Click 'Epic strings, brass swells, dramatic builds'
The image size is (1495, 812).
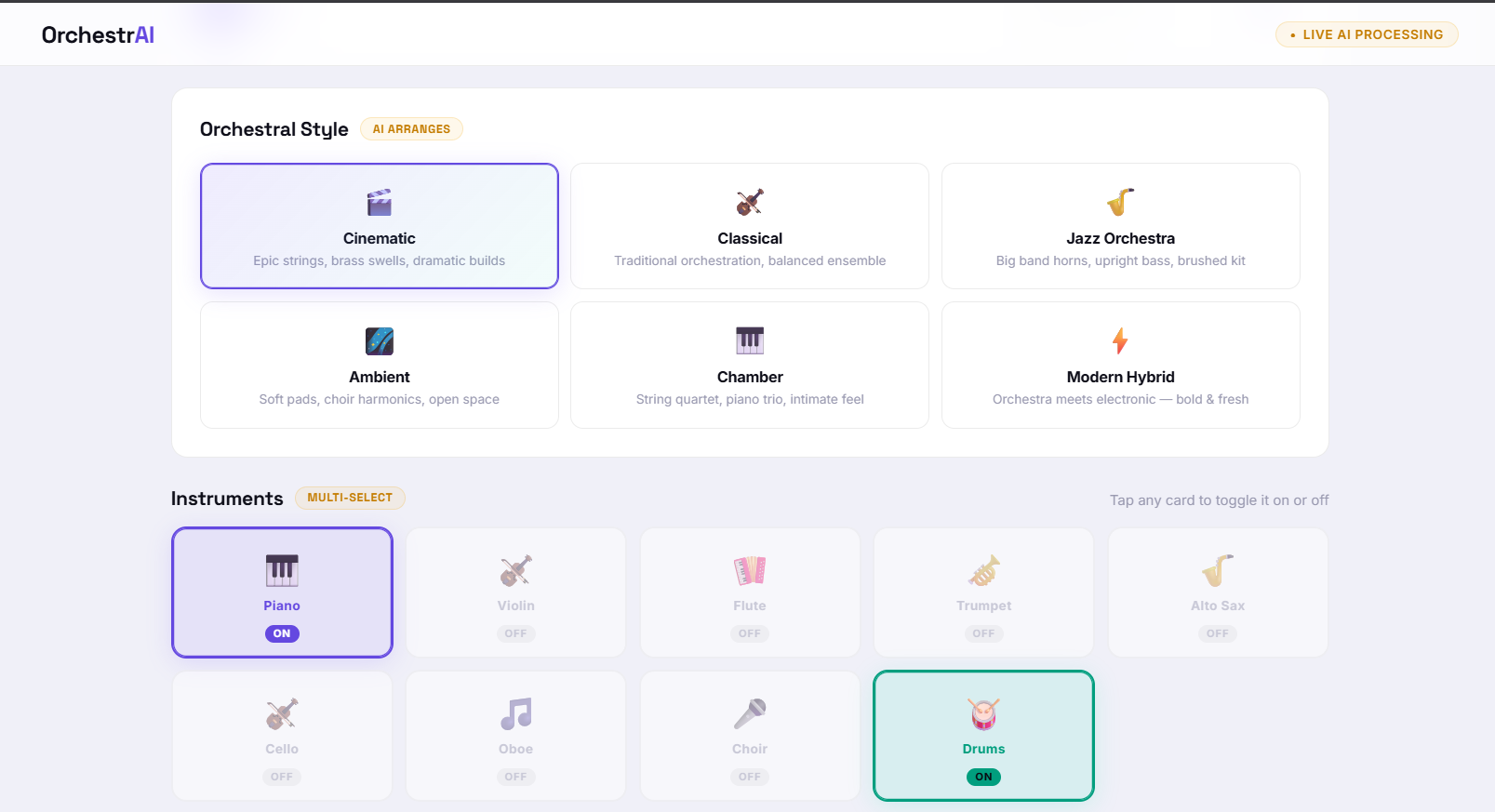[x=380, y=260]
